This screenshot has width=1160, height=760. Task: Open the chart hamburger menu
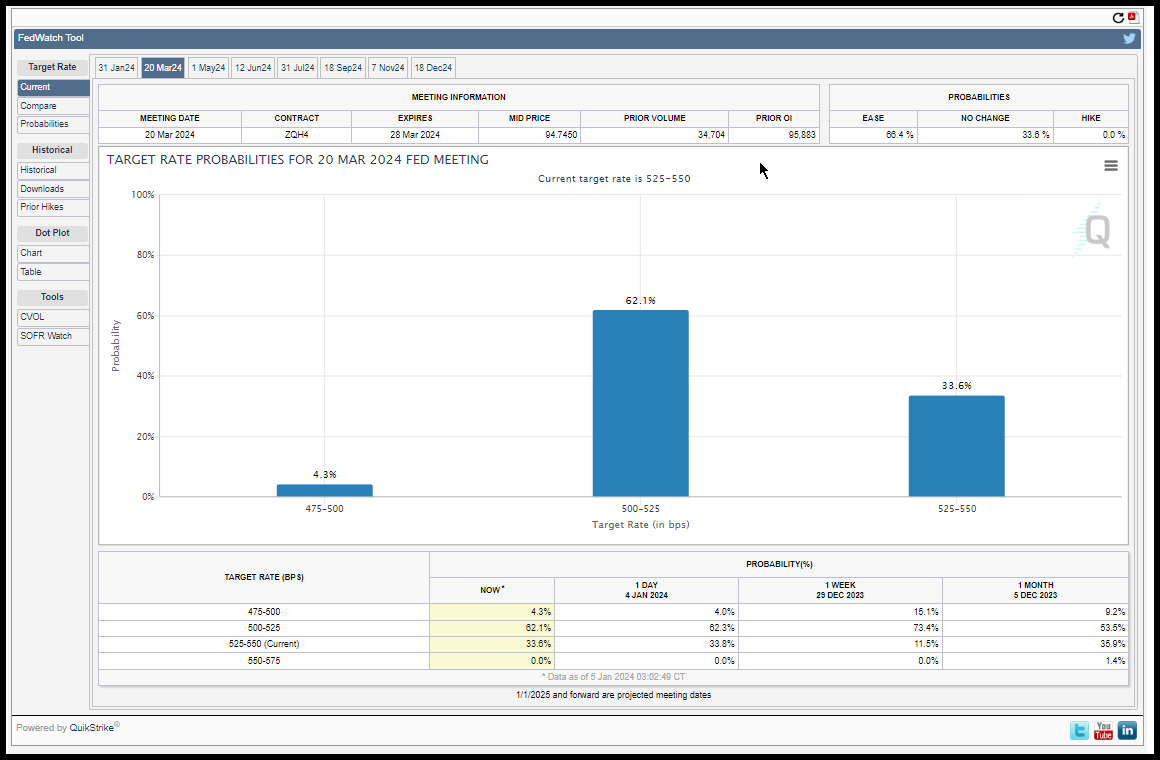click(1110, 166)
